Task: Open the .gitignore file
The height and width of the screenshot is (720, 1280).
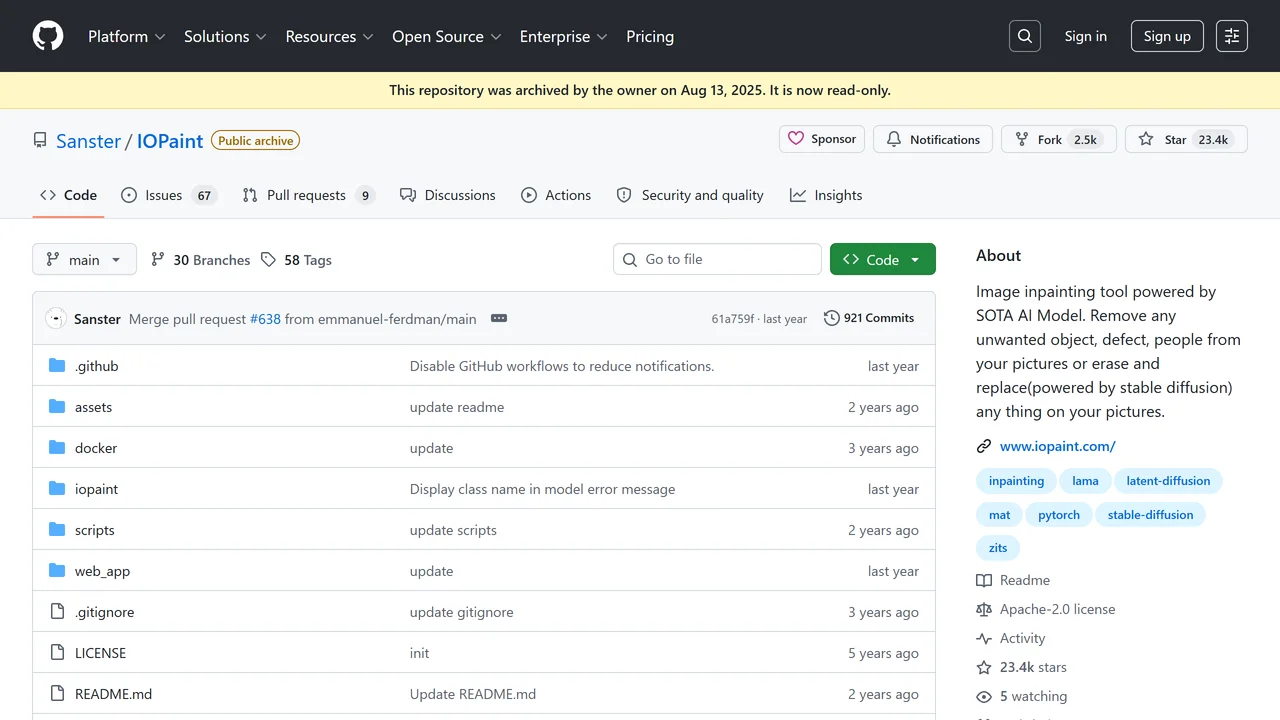Action: point(105,612)
